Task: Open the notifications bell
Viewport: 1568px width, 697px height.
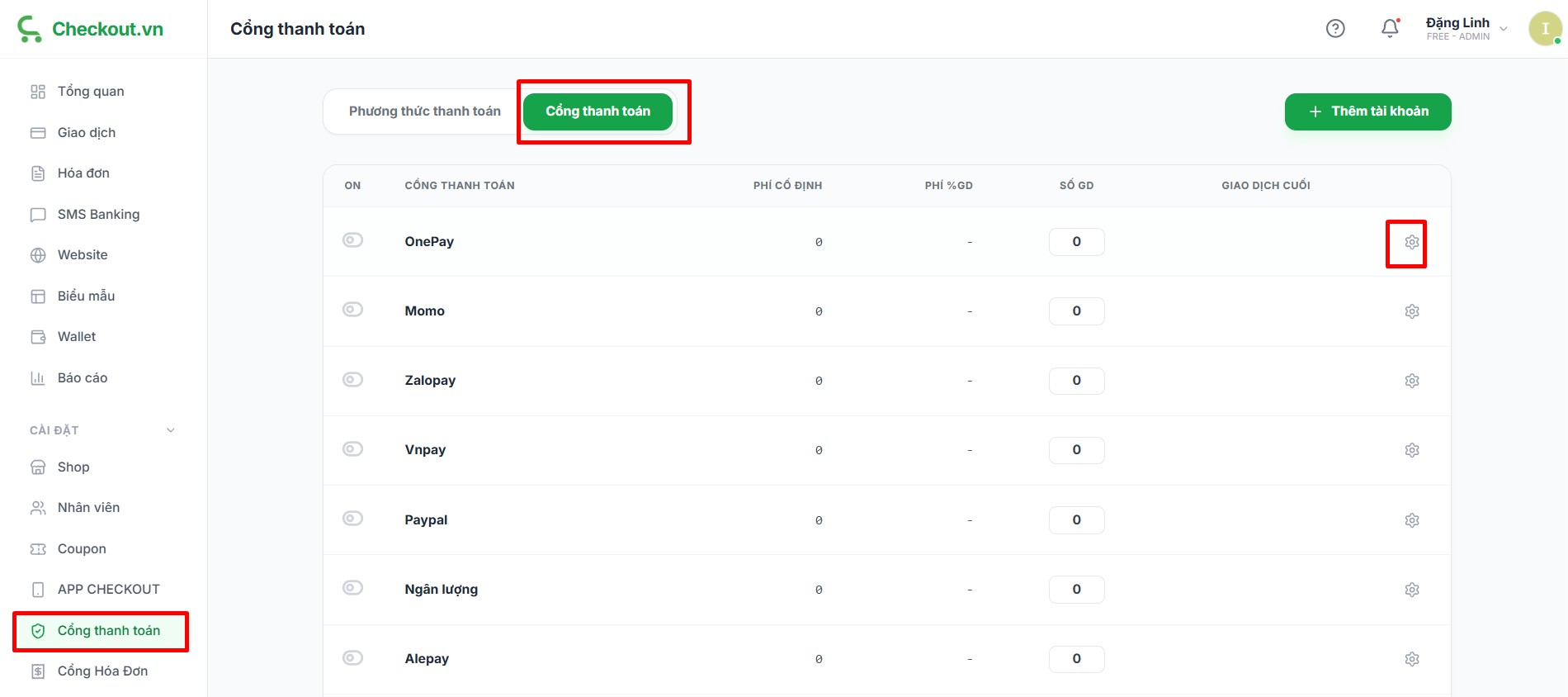Action: [1390, 29]
